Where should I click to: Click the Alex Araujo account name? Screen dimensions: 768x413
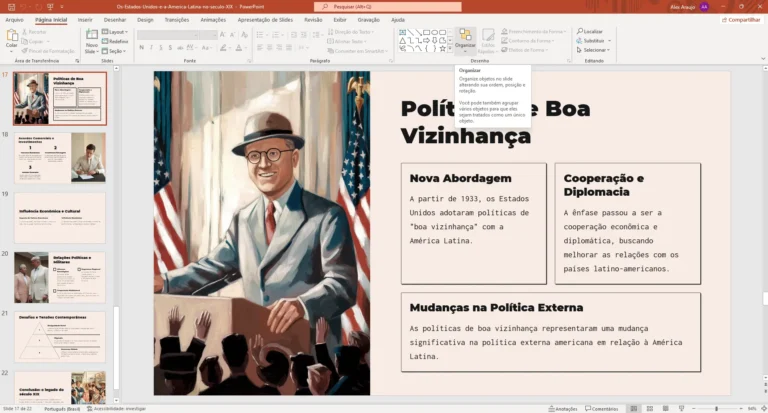click(x=682, y=7)
